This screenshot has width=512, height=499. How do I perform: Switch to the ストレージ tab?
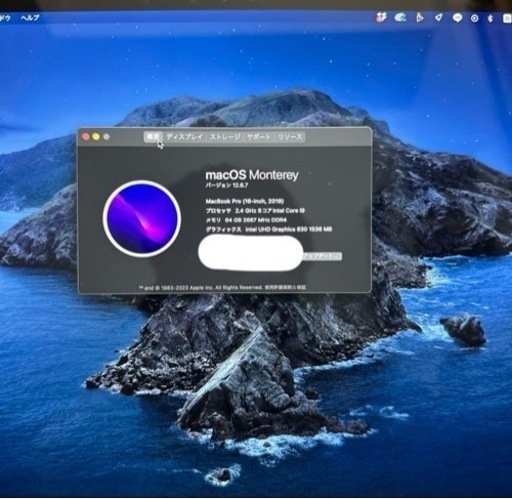pyautogui.click(x=225, y=137)
